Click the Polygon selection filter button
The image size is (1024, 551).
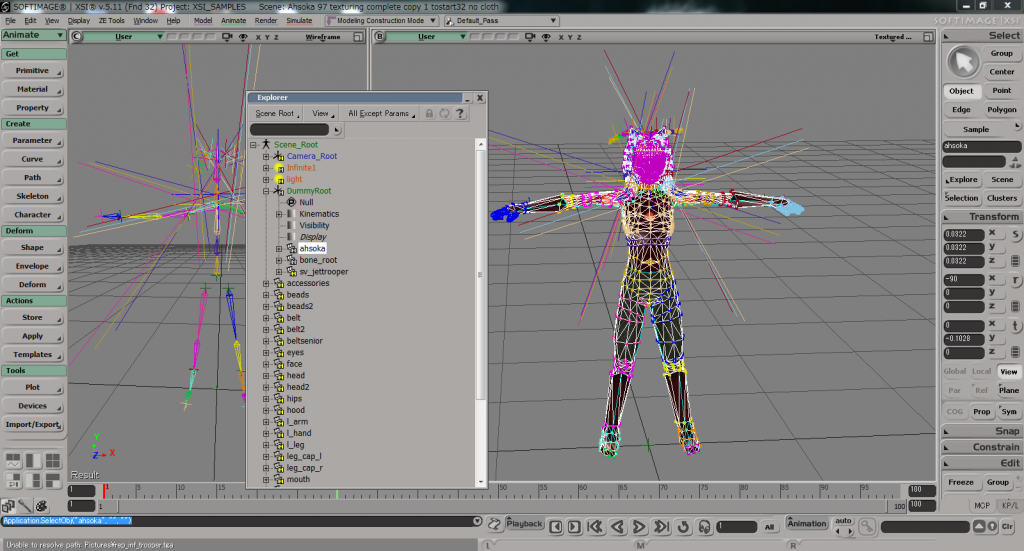pyautogui.click(x=1001, y=110)
